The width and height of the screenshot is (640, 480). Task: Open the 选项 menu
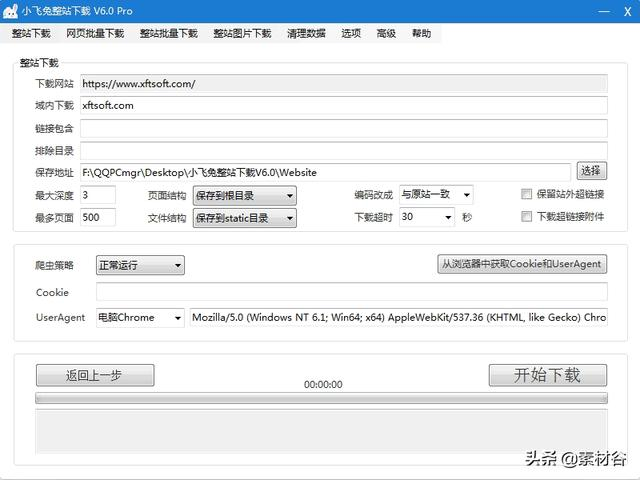pyautogui.click(x=351, y=33)
